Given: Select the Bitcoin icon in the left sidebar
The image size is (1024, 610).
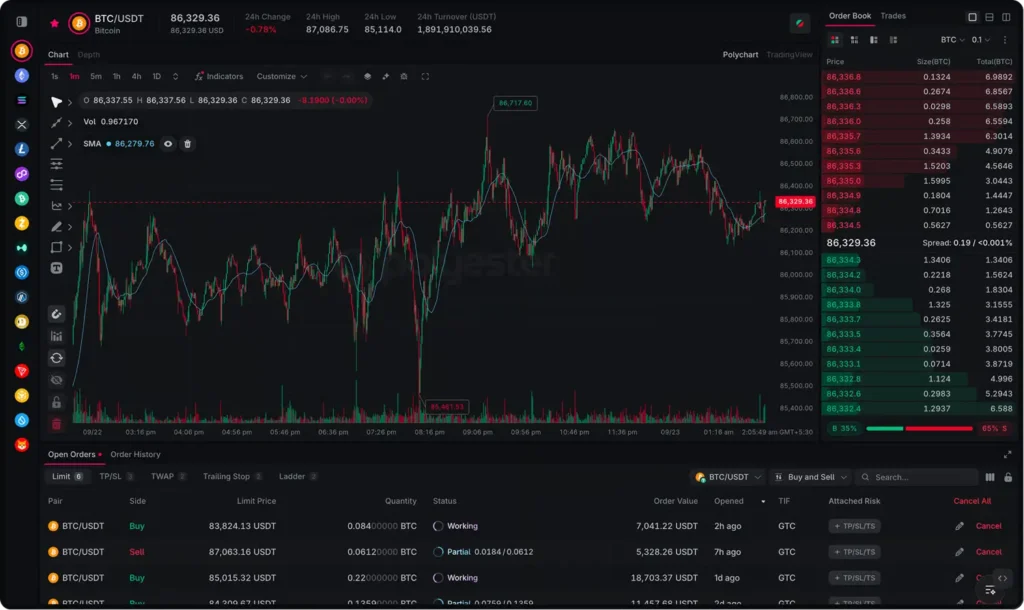Looking at the screenshot, I should [x=22, y=50].
